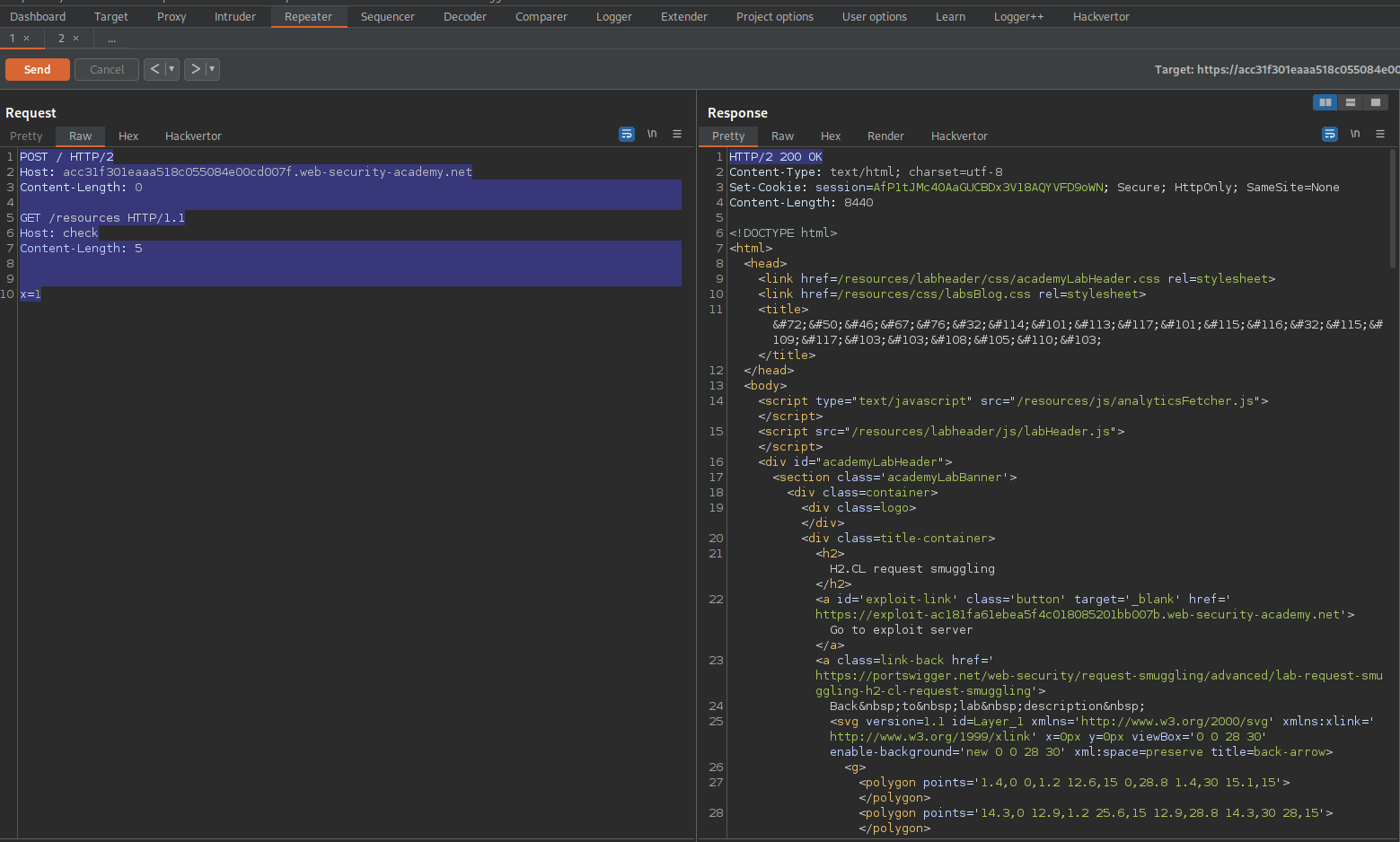The width and height of the screenshot is (1400, 842).
Task: Open the Decoder tab
Action: click(465, 16)
